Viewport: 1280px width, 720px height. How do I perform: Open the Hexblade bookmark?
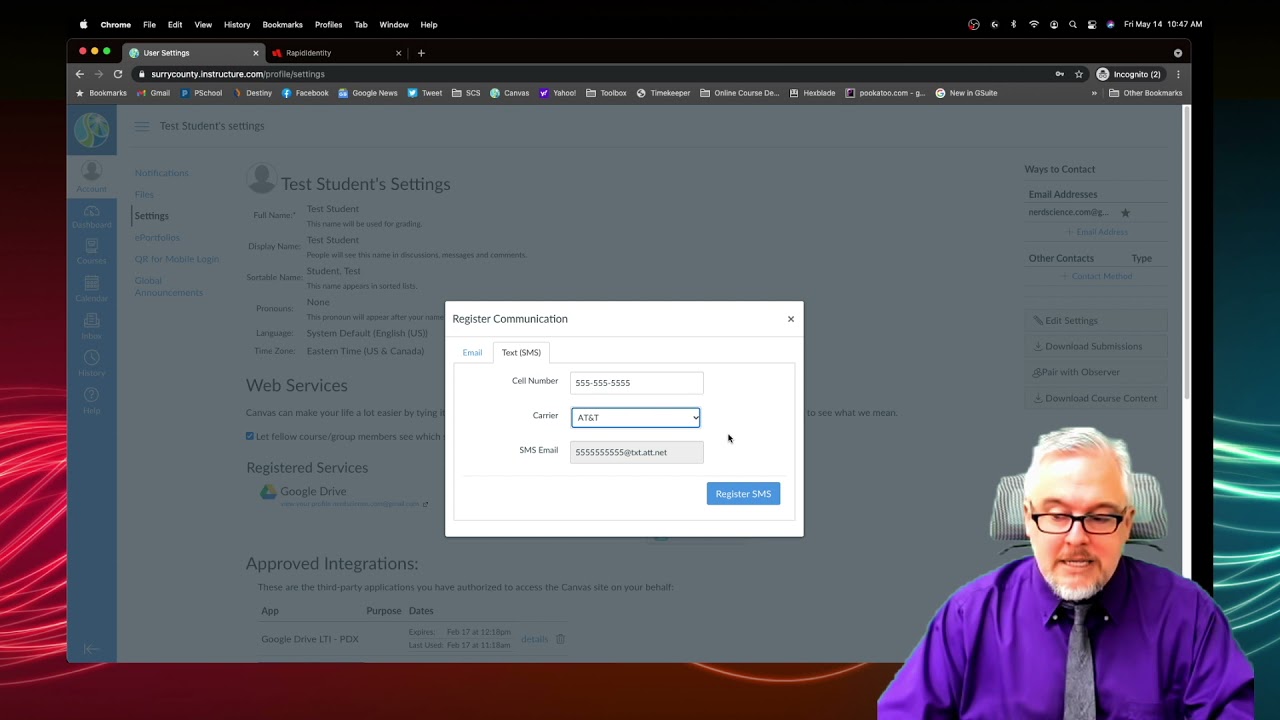[x=812, y=93]
